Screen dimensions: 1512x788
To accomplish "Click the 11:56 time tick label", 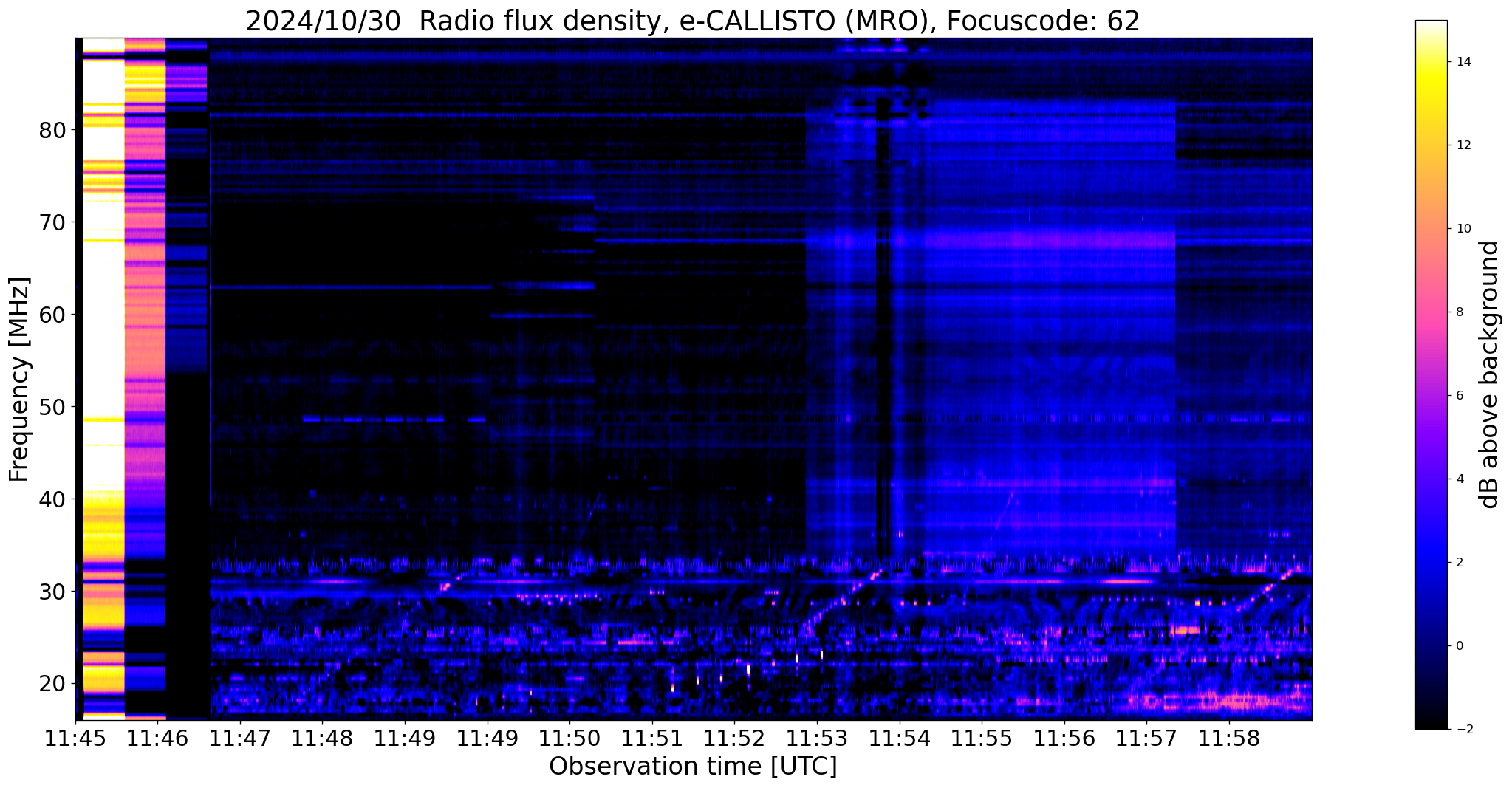I will [x=1064, y=739].
